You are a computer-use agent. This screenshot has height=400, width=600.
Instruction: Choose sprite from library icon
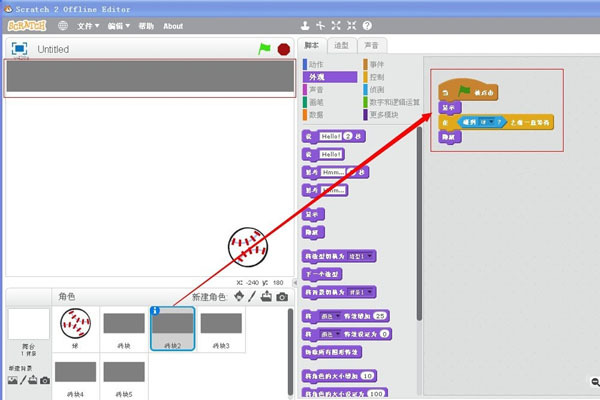(239, 297)
